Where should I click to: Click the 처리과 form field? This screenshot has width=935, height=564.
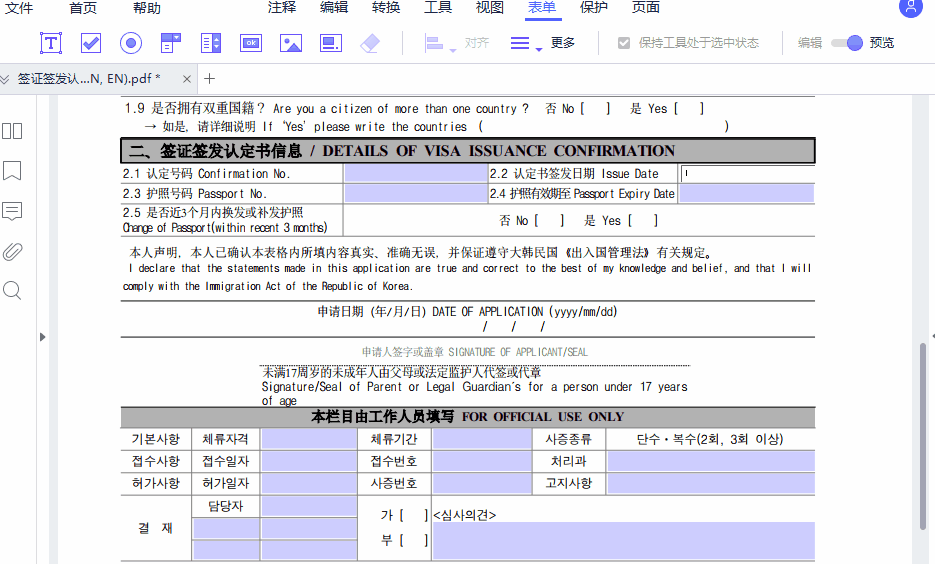coord(711,461)
